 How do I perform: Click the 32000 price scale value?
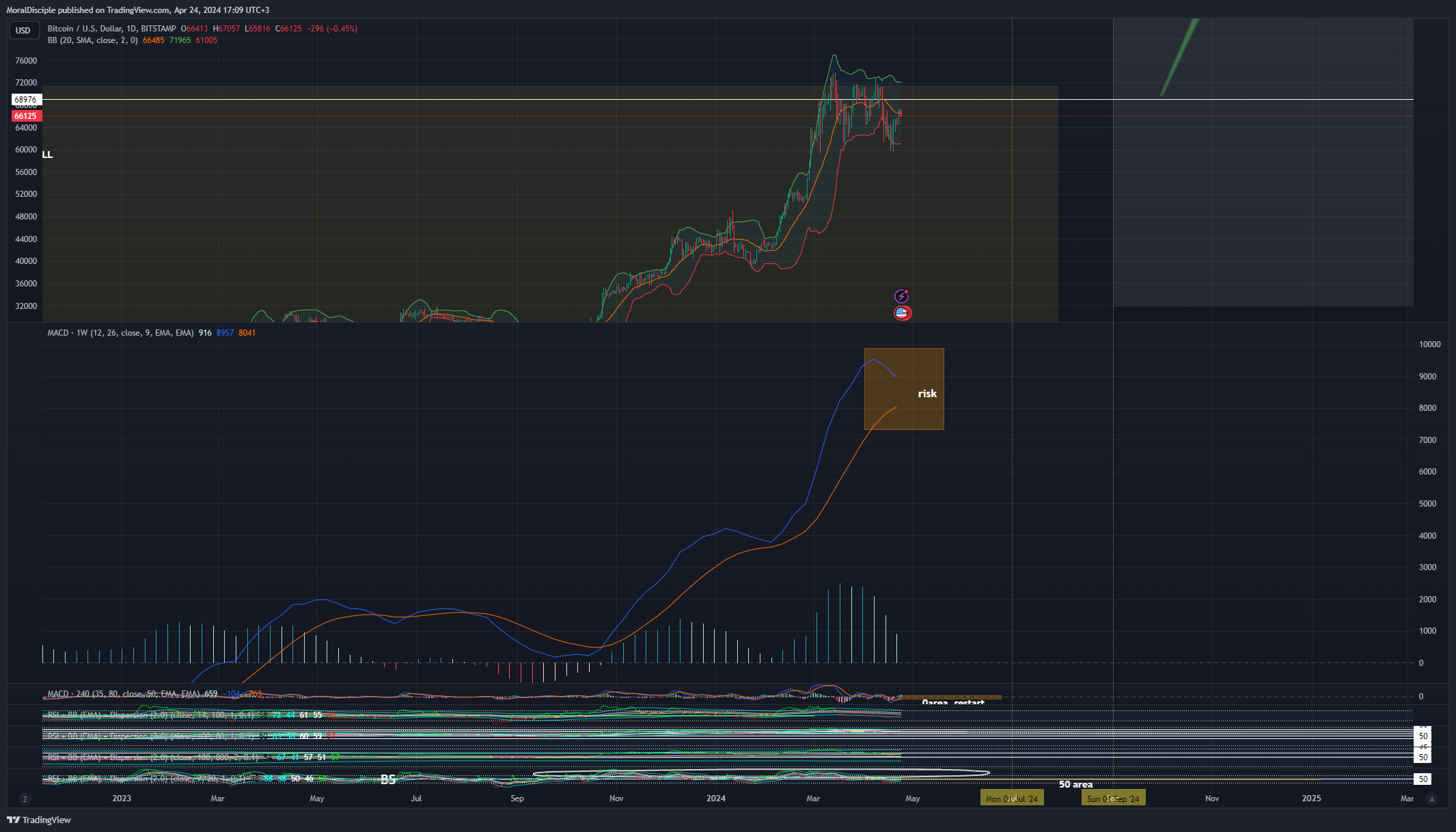26,306
